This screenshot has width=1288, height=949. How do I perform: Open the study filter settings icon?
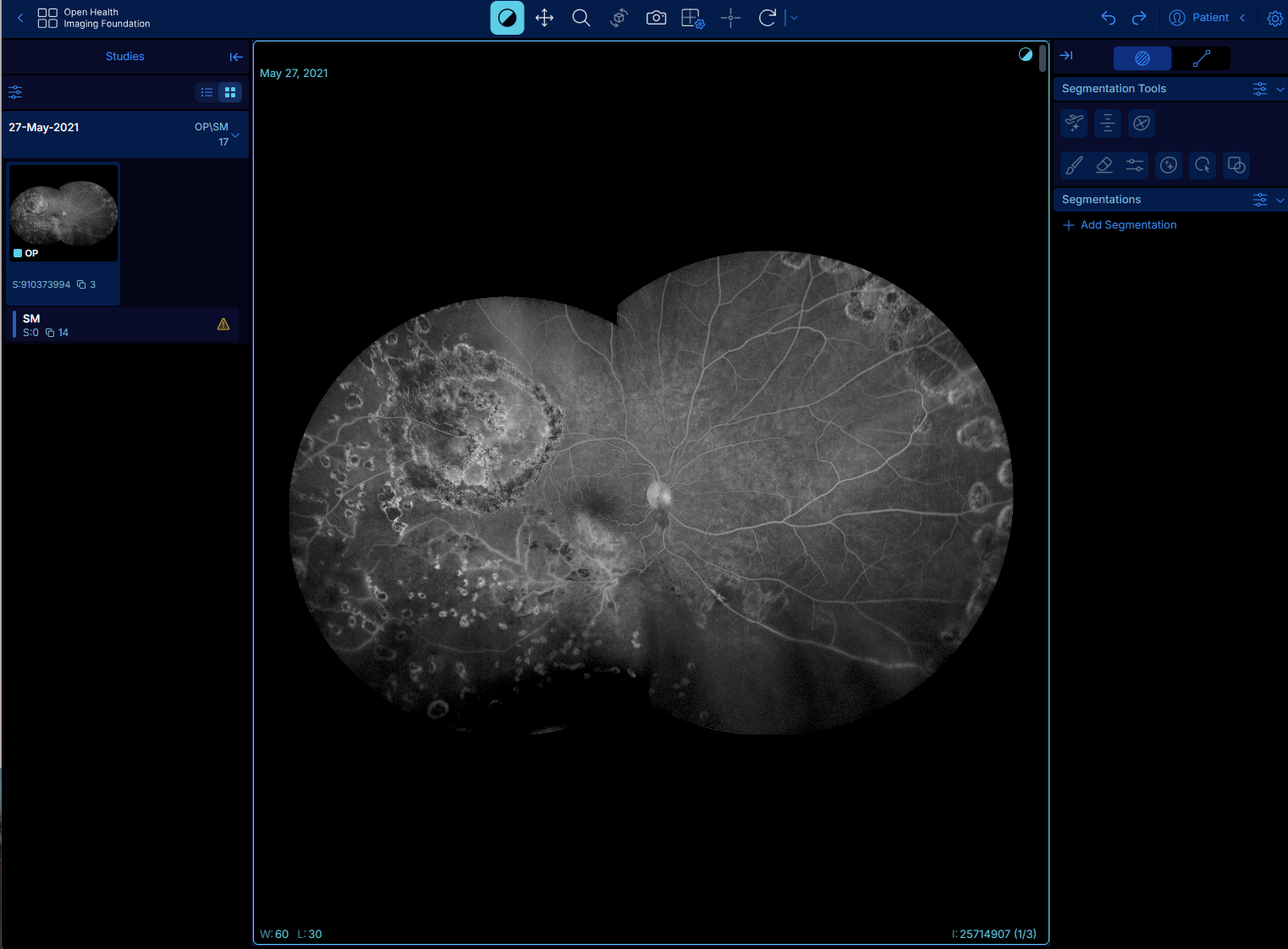click(15, 92)
